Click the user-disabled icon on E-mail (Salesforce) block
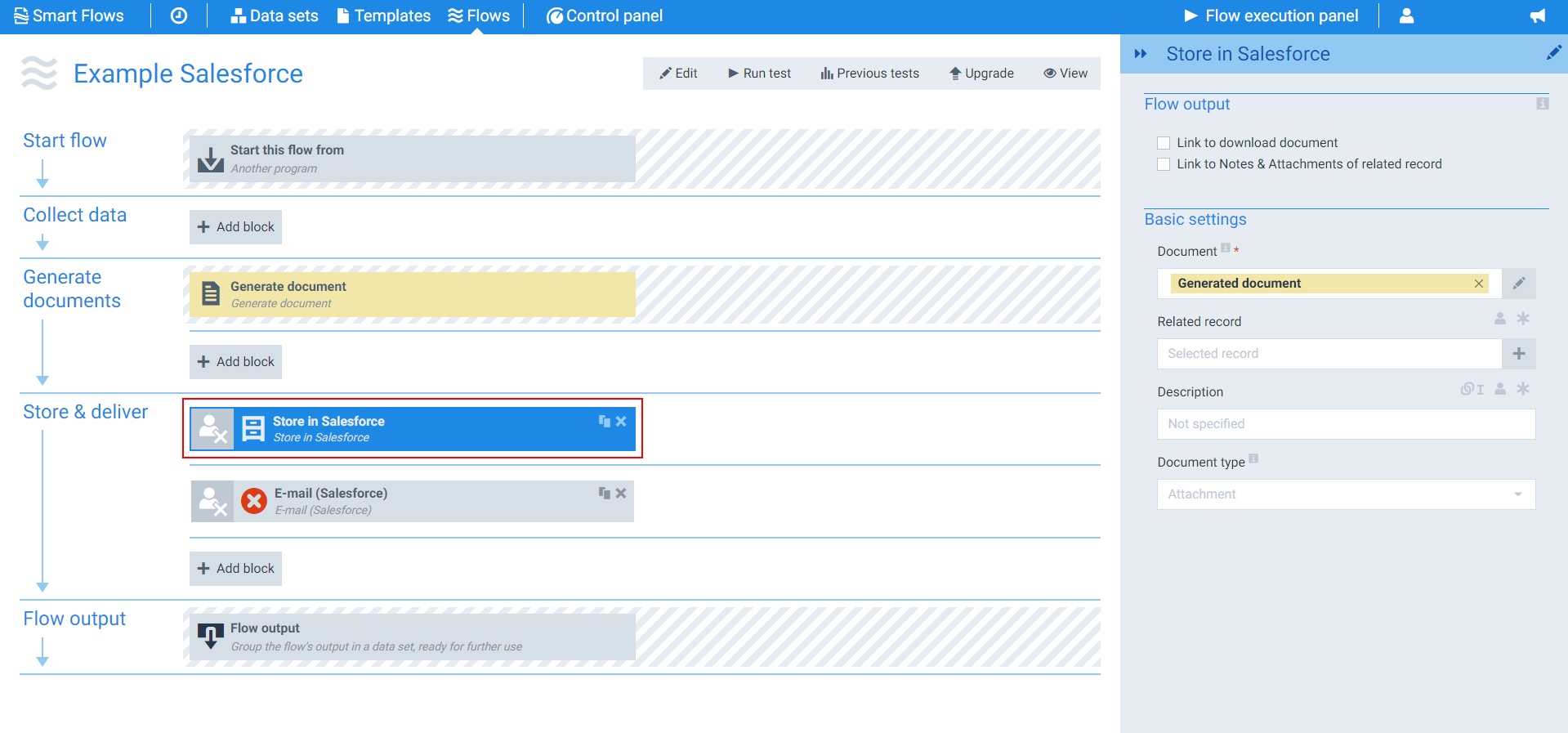Viewport: 1568px width, 733px height. pyautogui.click(x=212, y=501)
